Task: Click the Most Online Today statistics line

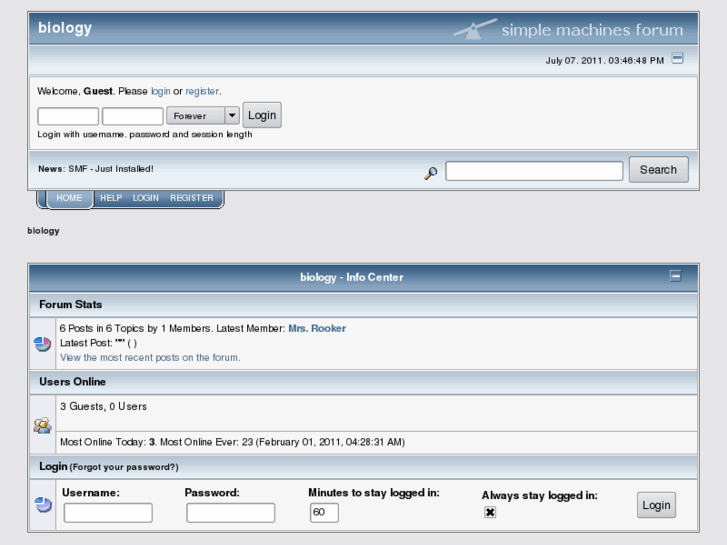Action: [x=232, y=442]
